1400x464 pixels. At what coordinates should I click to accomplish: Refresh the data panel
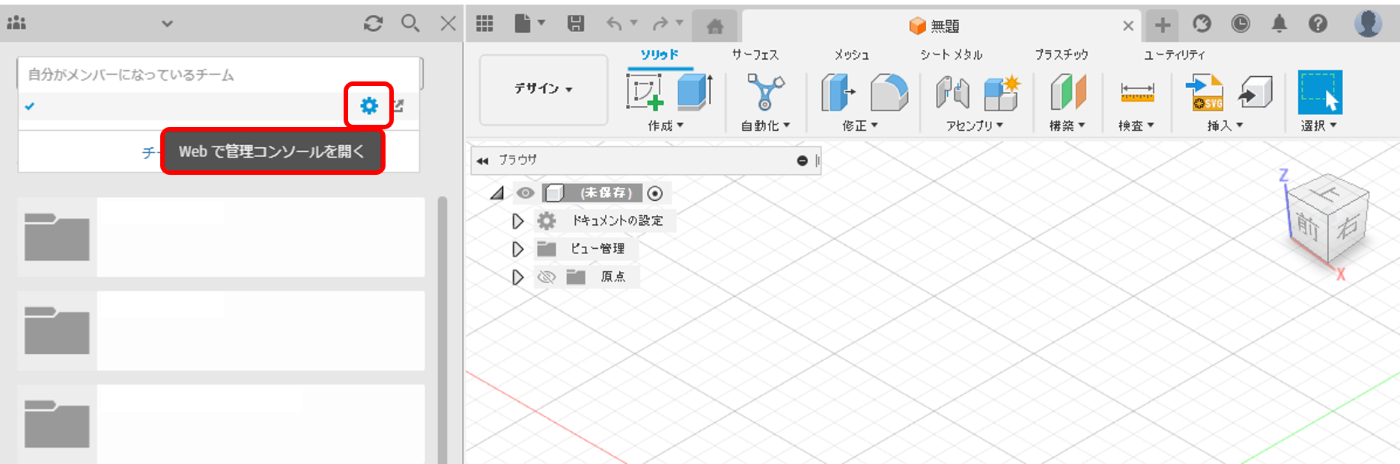373,23
